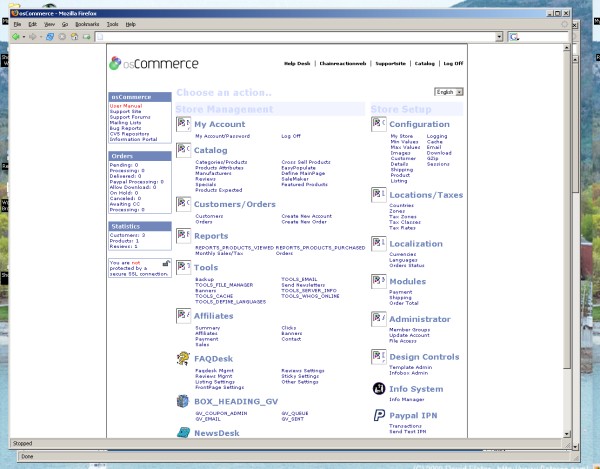This screenshot has width=600, height=469.
Task: Click the page vertical scrollbar down arrow
Action: point(567,434)
